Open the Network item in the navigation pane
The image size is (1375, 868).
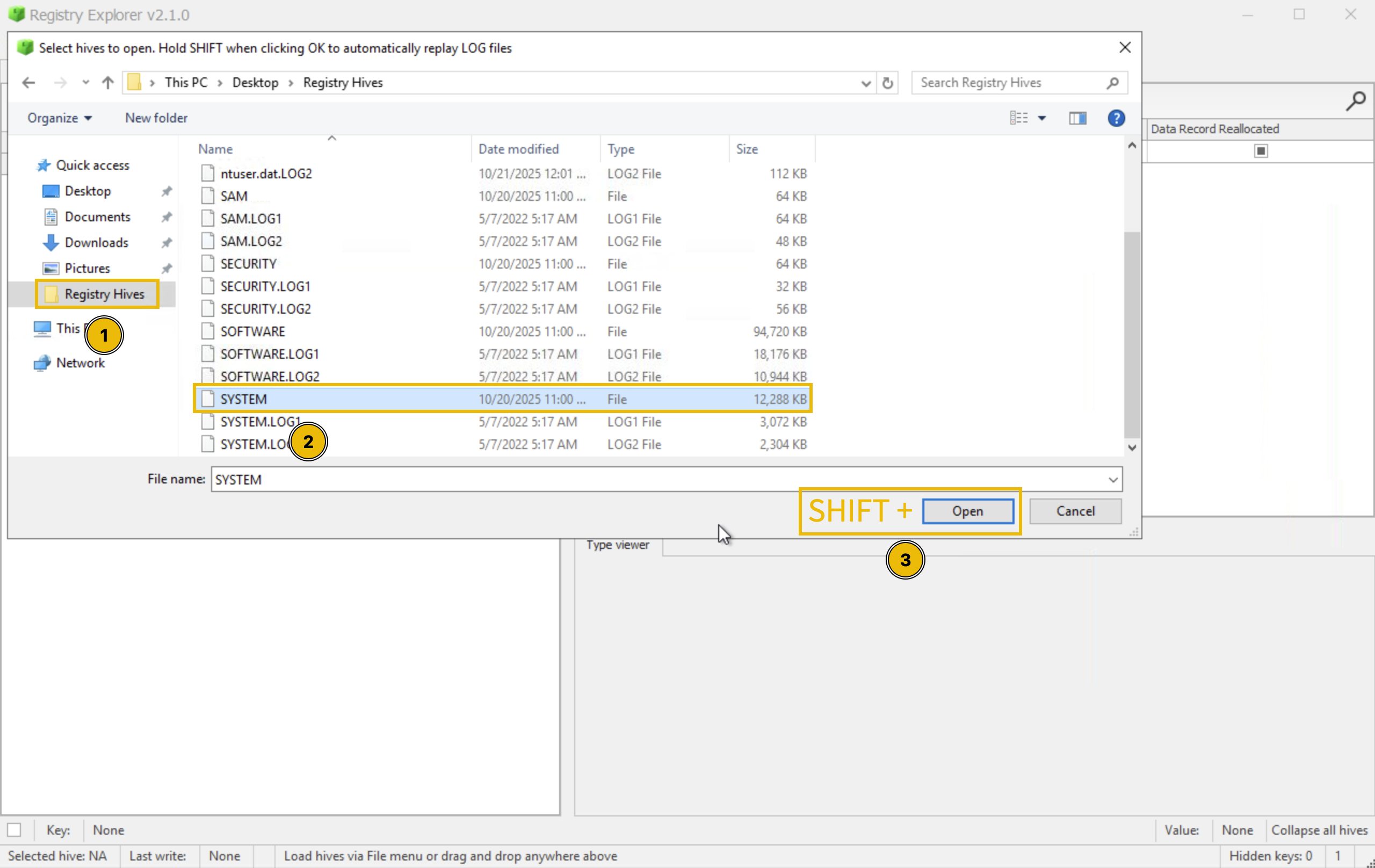(81, 363)
